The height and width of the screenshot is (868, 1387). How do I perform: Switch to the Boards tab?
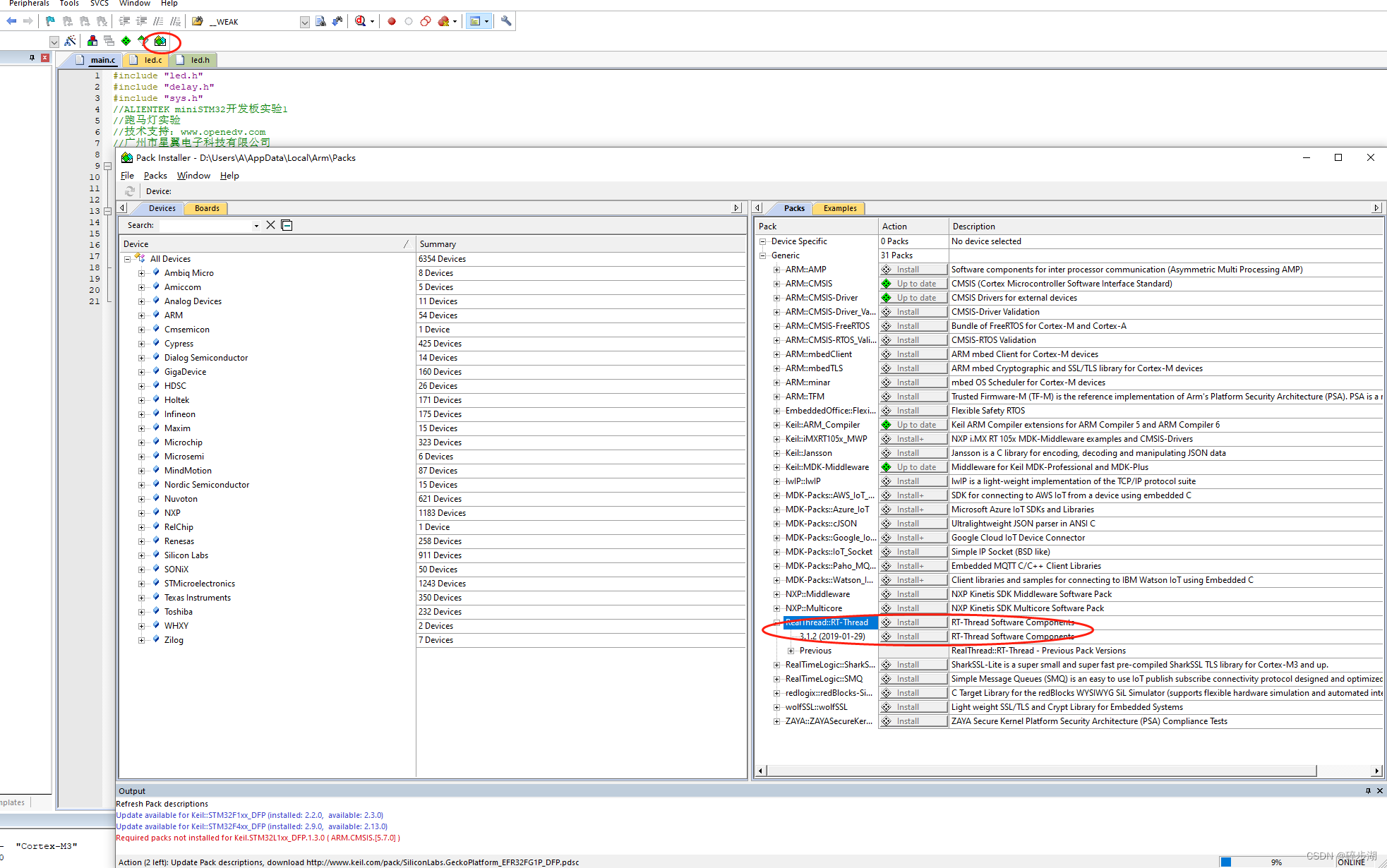coord(207,208)
